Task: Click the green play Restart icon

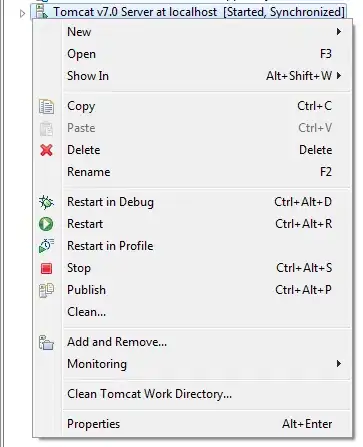Action: 46,224
